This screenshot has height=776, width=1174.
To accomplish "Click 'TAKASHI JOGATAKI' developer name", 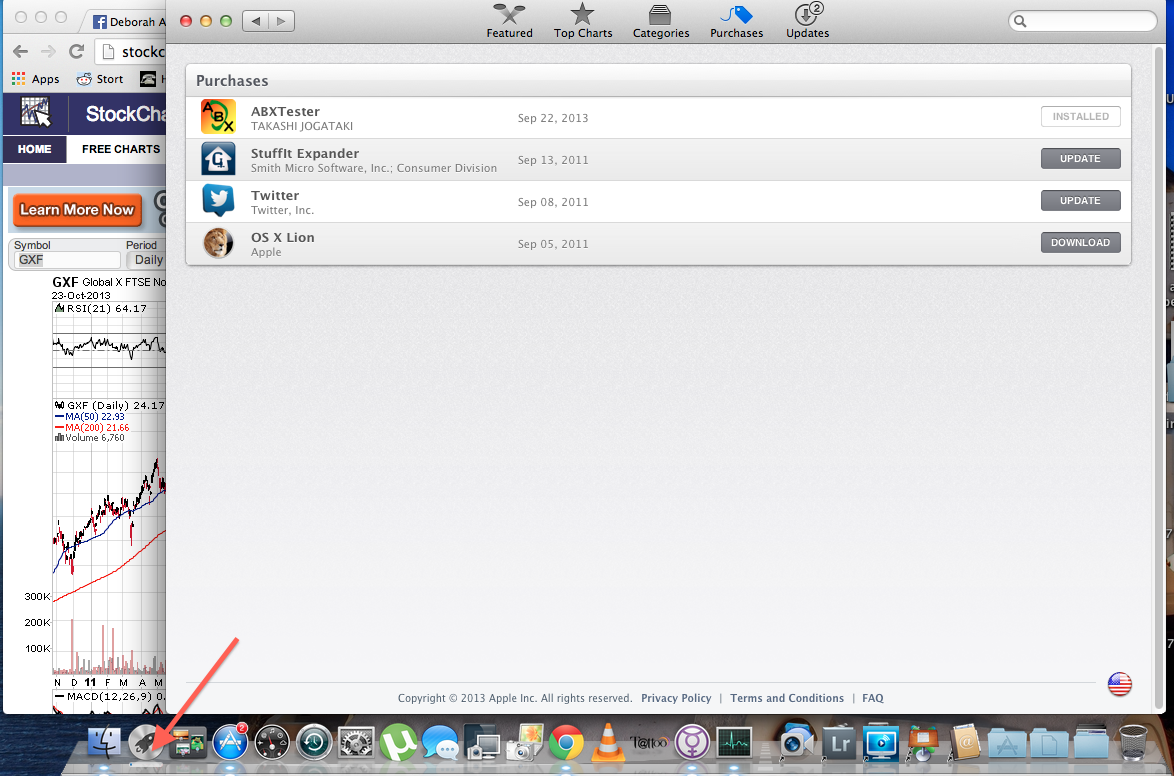I will point(302,127).
